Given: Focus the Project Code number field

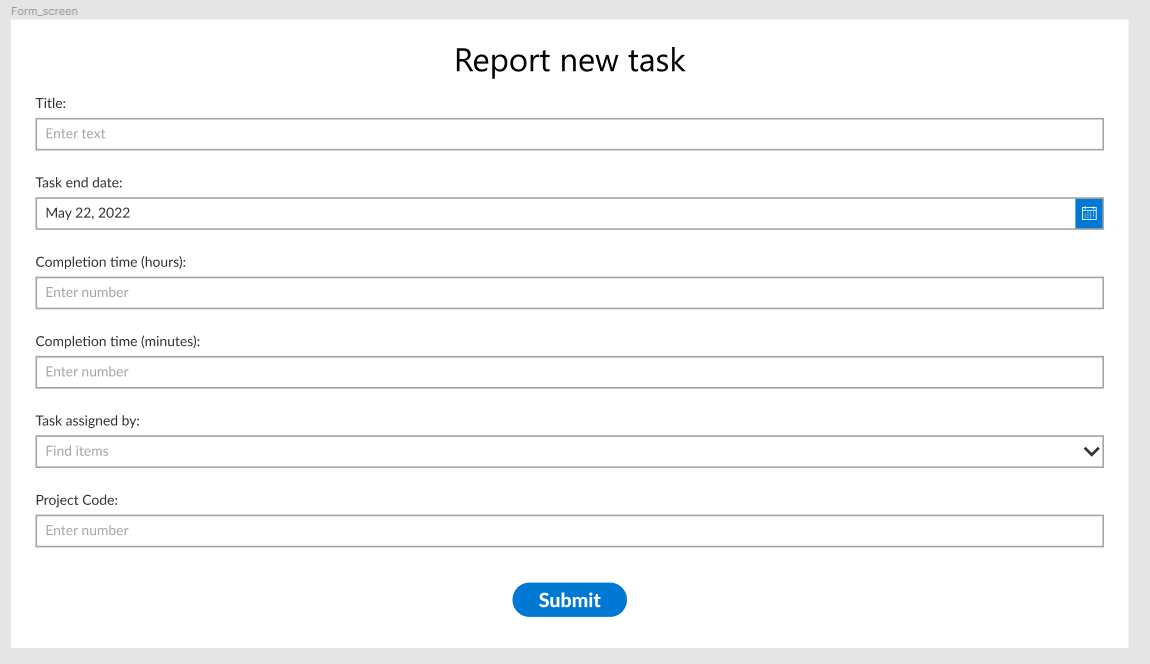Looking at the screenshot, I should click(569, 530).
